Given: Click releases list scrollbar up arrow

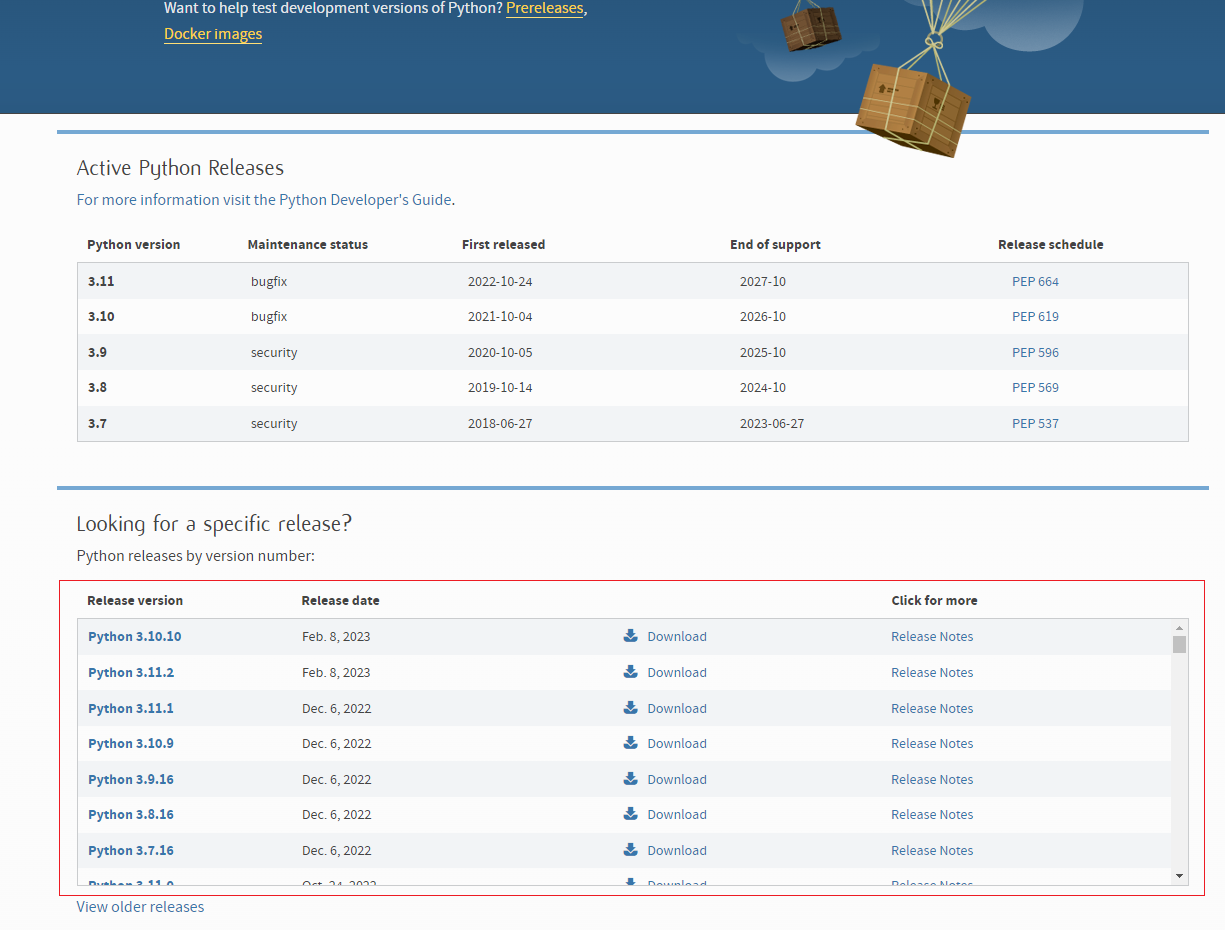Looking at the screenshot, I should click(x=1180, y=627).
